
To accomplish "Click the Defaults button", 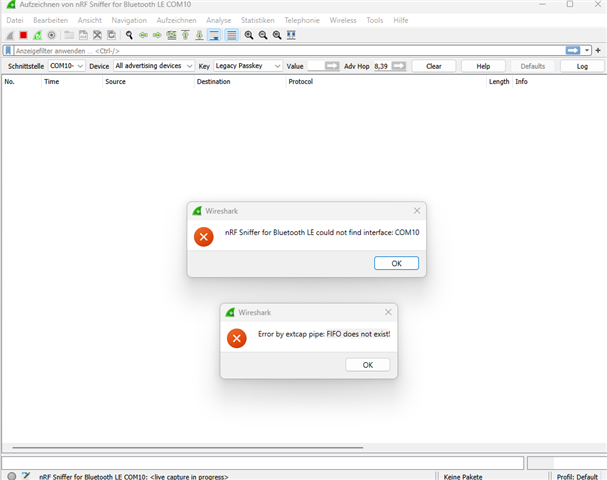I will (x=533, y=66).
